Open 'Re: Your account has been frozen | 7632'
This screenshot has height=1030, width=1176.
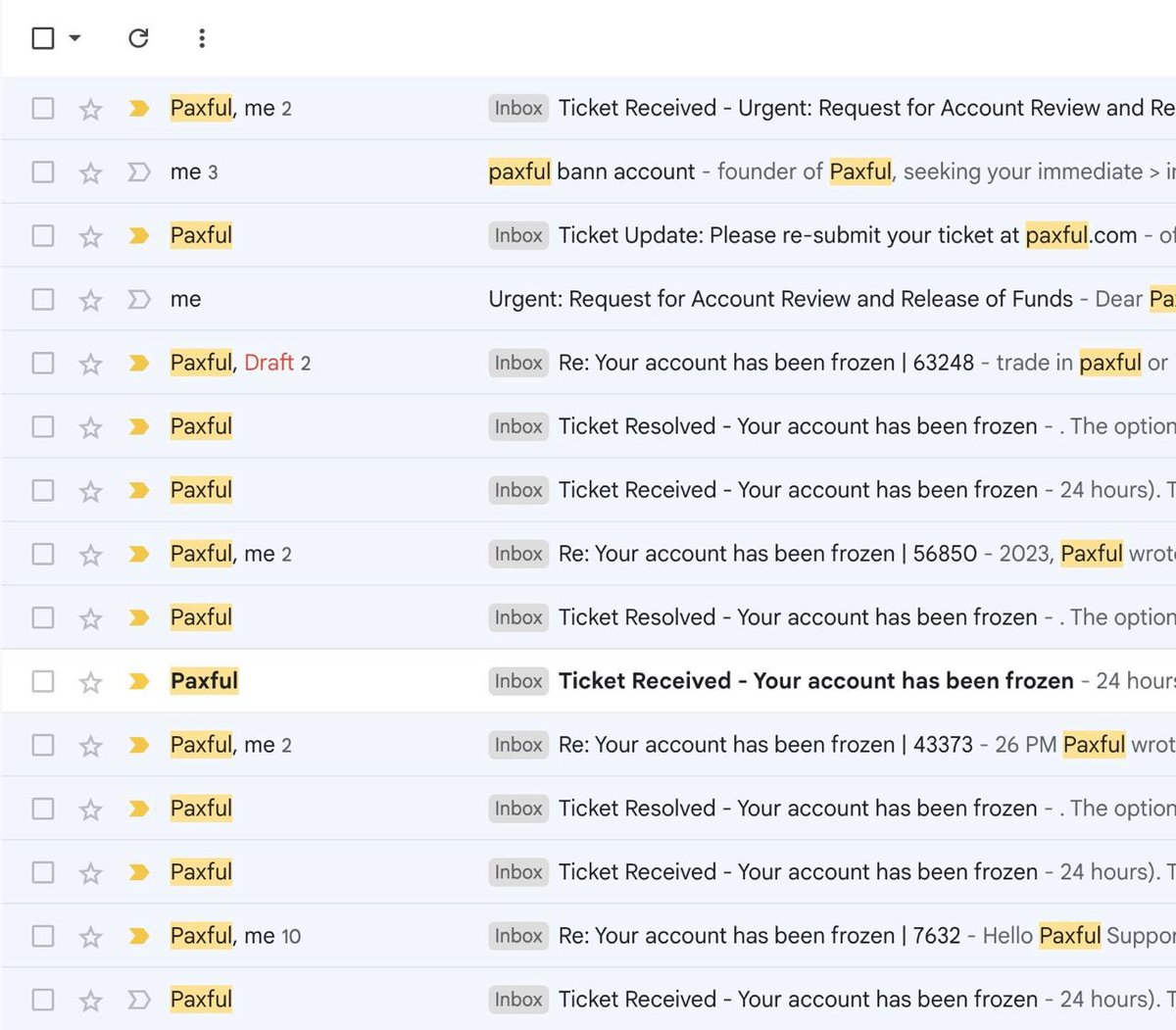[x=759, y=936]
